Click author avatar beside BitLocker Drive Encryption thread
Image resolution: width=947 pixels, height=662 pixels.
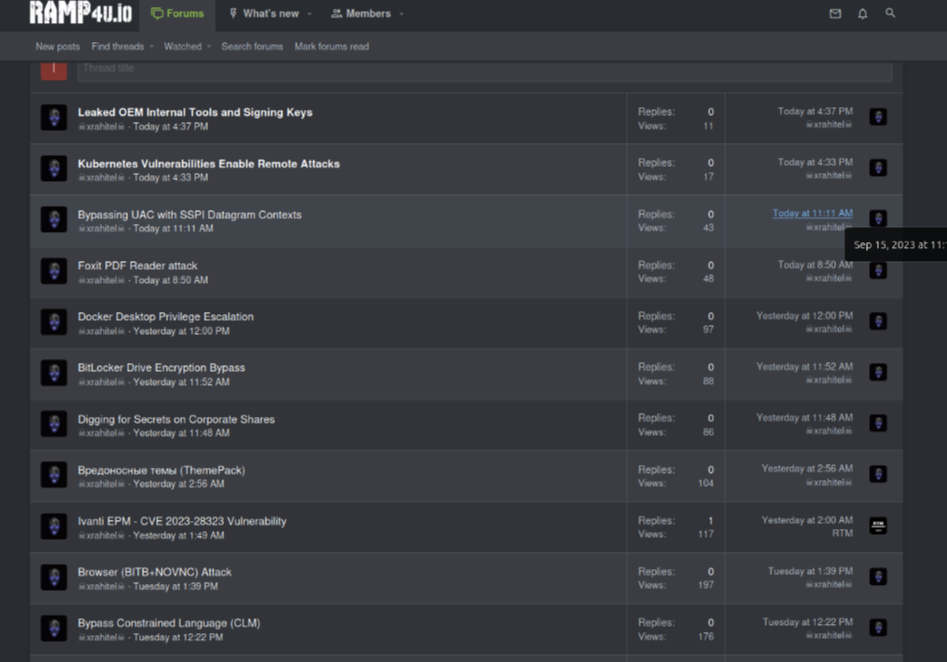tap(54, 373)
